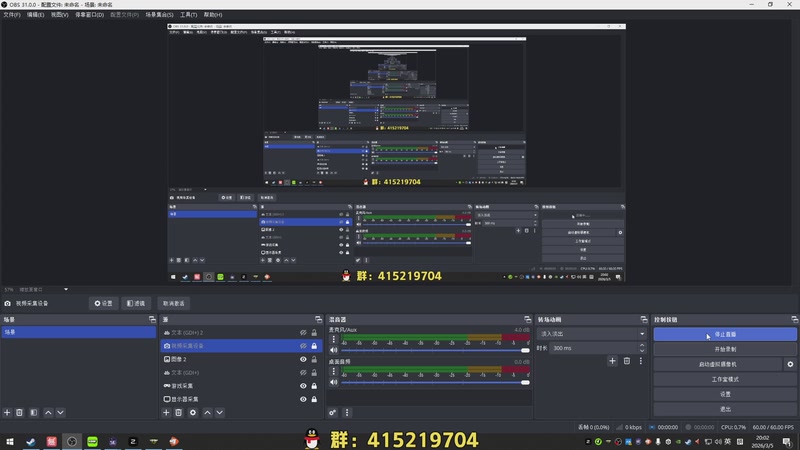Open the 视图(V) menu
Screen dimensions: 800x450
click(59, 15)
